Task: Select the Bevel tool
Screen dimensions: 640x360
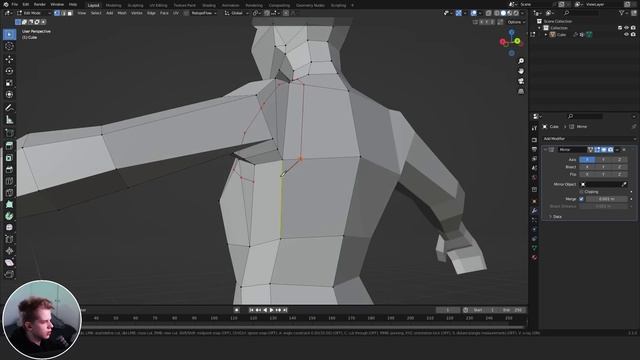Action: [x=9, y=169]
